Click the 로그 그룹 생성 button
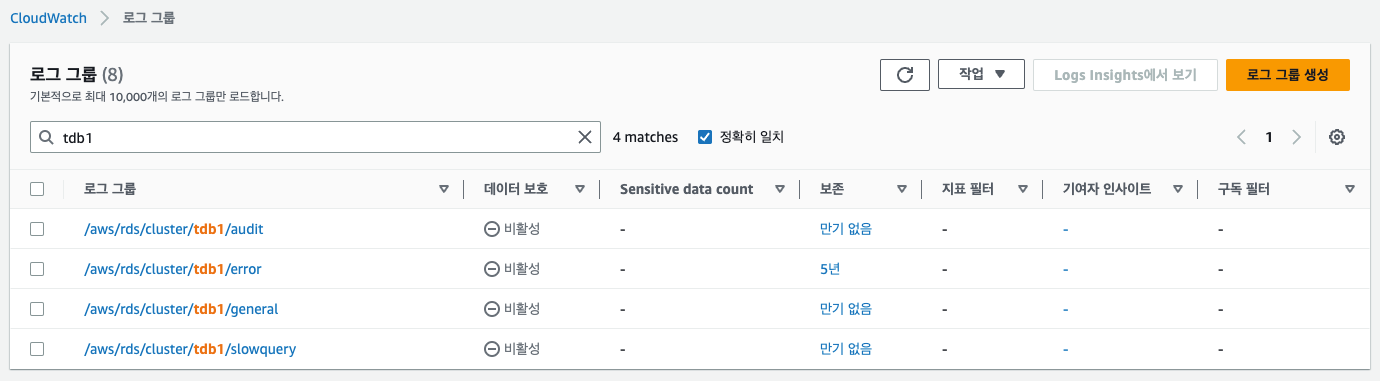The width and height of the screenshot is (1380, 381). [1288, 75]
